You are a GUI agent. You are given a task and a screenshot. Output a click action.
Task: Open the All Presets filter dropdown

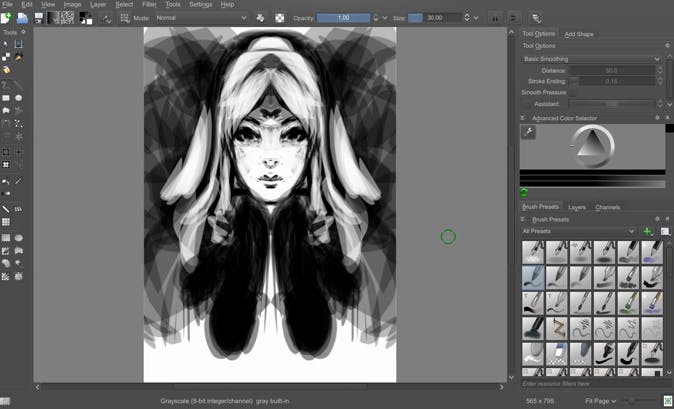(578, 231)
